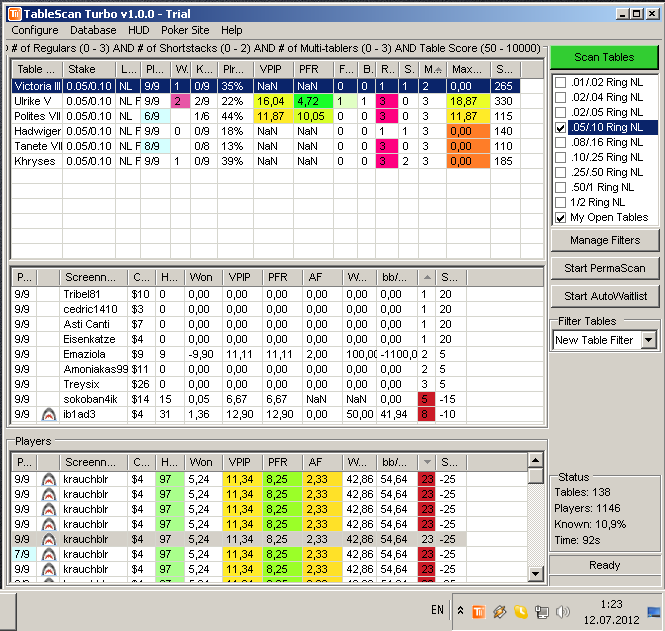Click the pencil-like tray icon
This screenshot has height=631, width=665.
(500, 611)
